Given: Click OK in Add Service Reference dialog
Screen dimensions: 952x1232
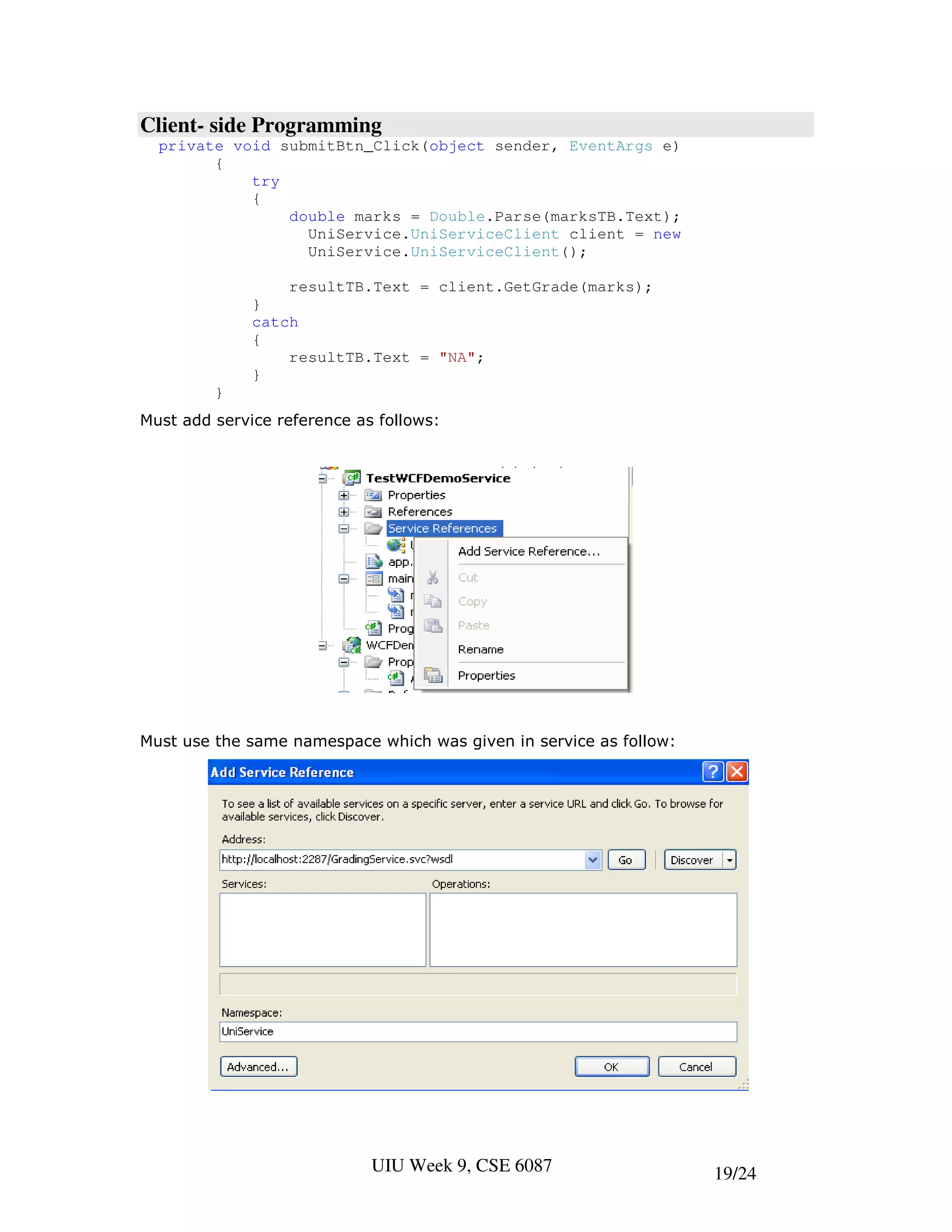Looking at the screenshot, I should pyautogui.click(x=612, y=1066).
